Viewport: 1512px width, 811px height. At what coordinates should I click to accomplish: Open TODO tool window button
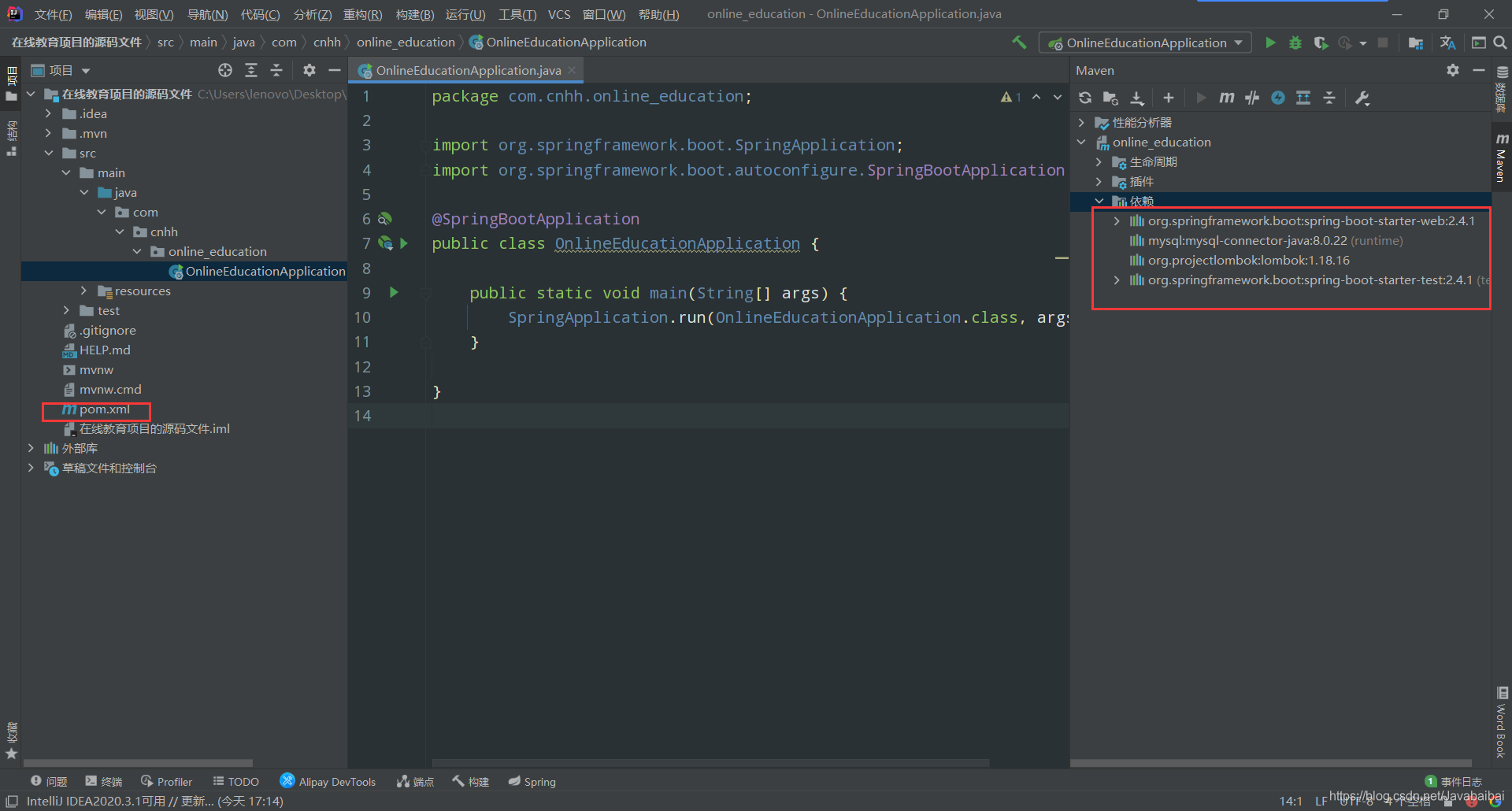pyautogui.click(x=235, y=781)
